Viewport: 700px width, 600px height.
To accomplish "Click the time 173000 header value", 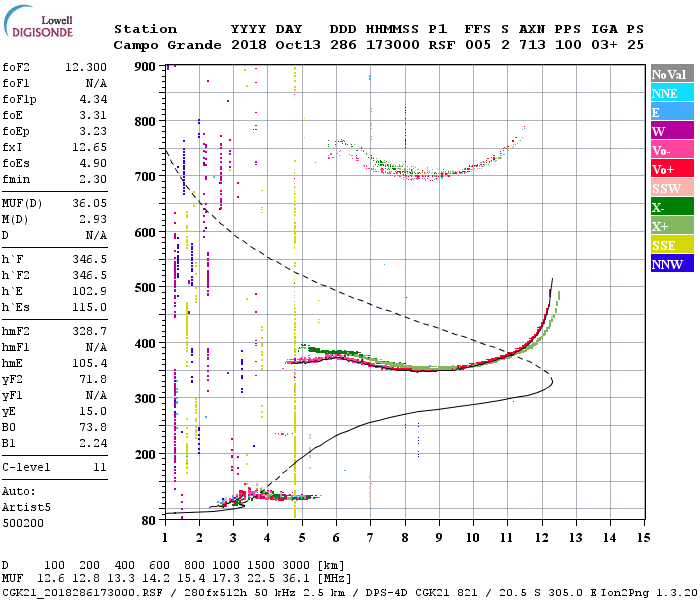I will click(393, 45).
